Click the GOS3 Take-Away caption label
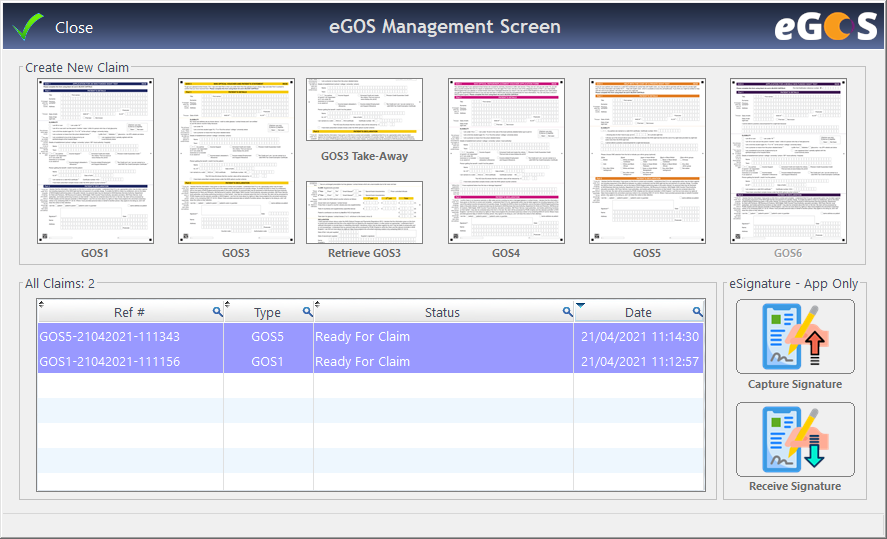The height and width of the screenshot is (539, 887). (x=364, y=156)
